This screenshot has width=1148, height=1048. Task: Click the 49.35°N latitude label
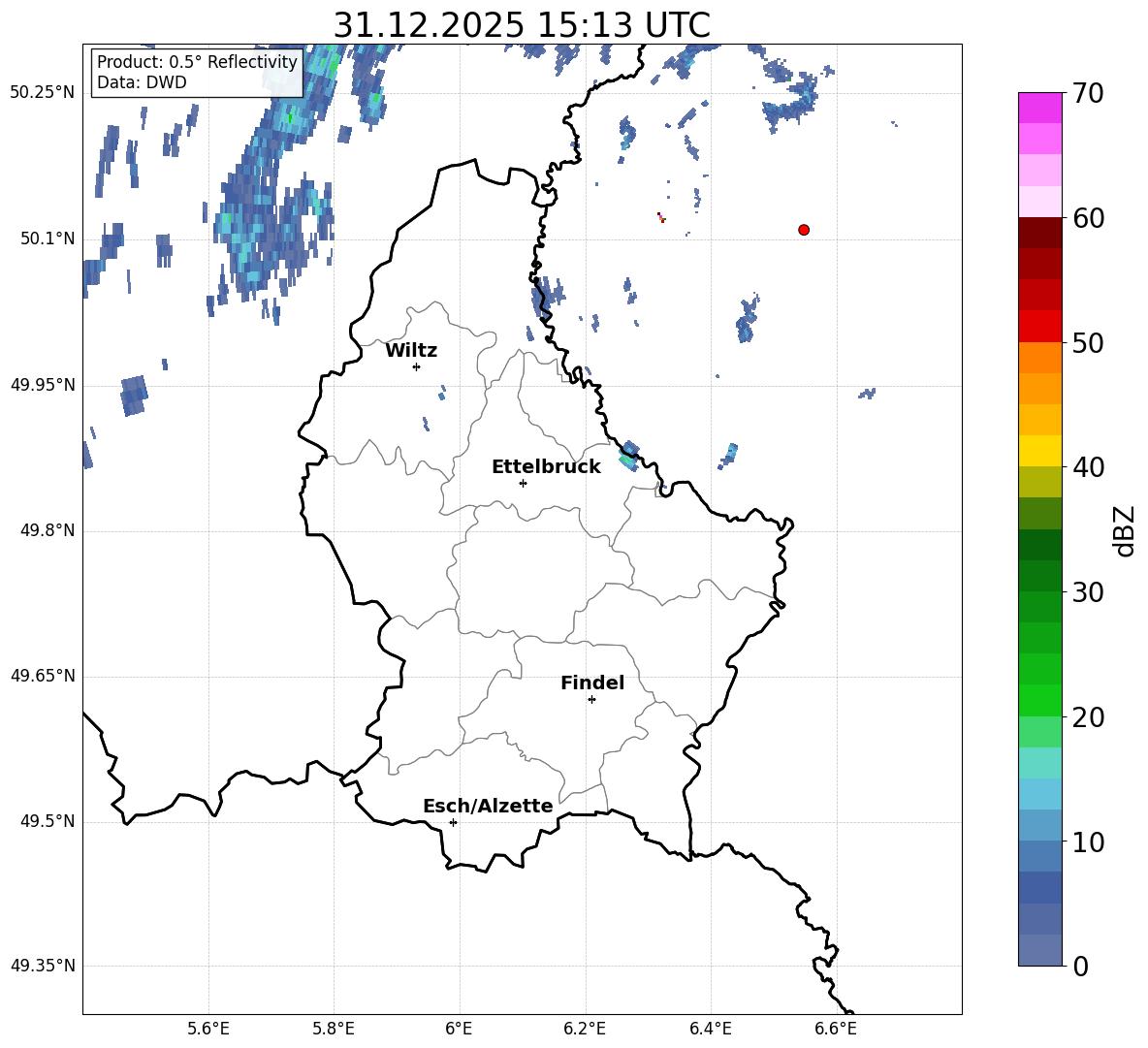pyautogui.click(x=43, y=966)
